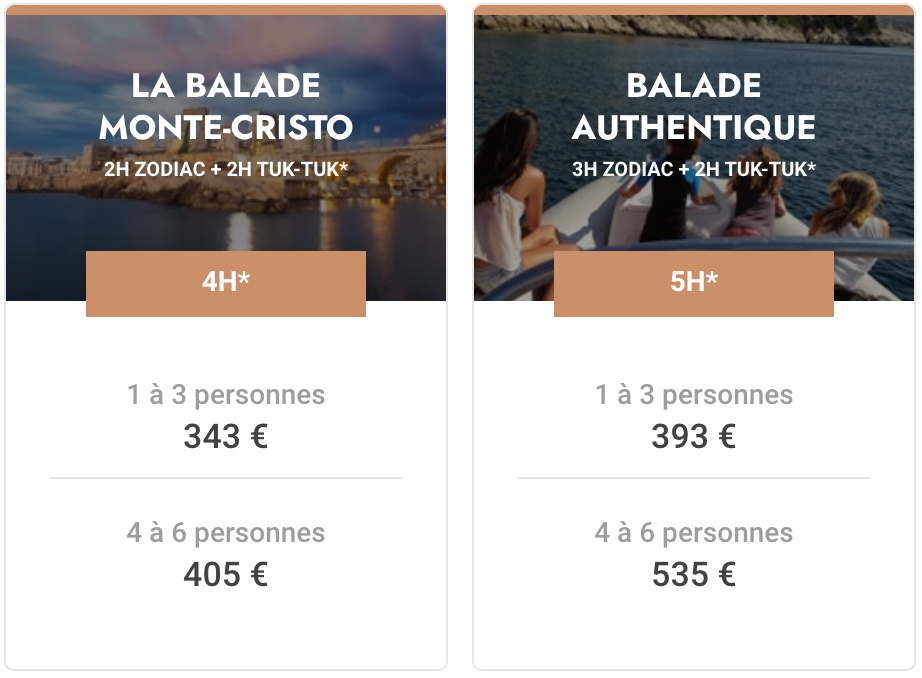Click the 405 € price
This screenshot has width=922, height=678.
pyautogui.click(x=226, y=575)
